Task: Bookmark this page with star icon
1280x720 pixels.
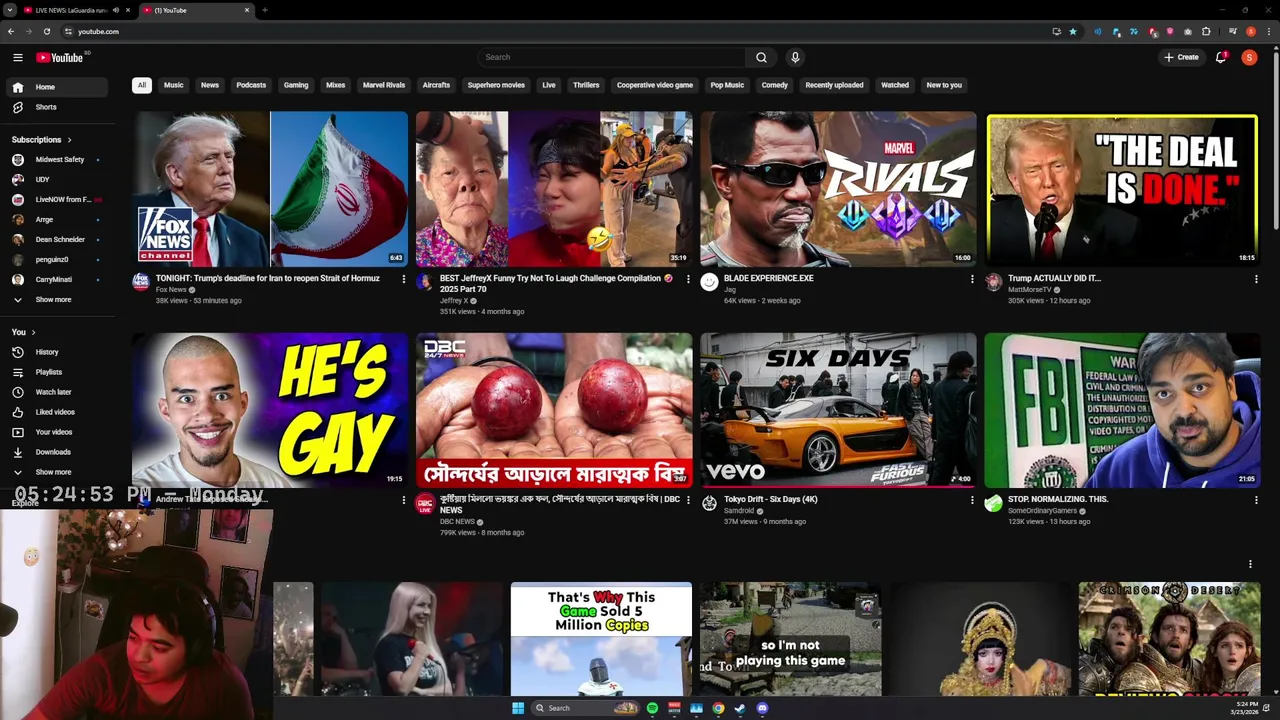Action: (x=1073, y=31)
